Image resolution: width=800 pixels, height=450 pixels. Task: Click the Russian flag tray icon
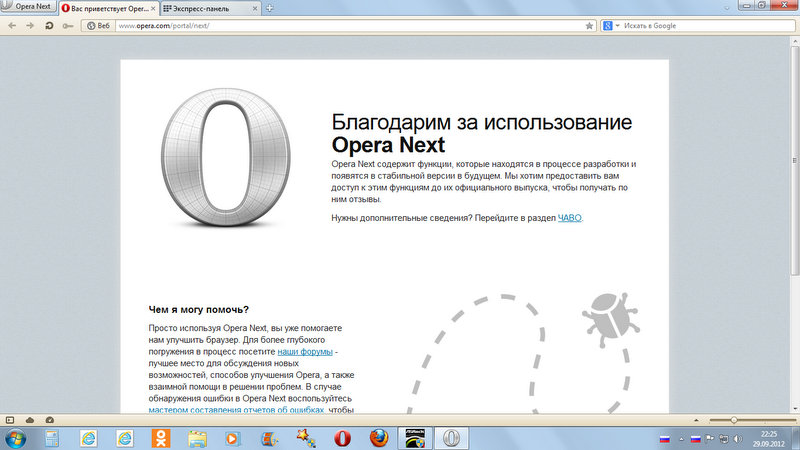coord(695,439)
